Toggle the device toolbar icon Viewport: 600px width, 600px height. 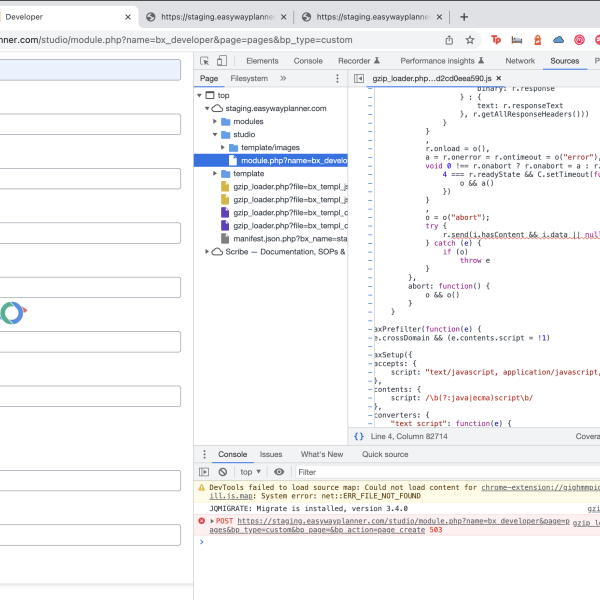pos(221,61)
